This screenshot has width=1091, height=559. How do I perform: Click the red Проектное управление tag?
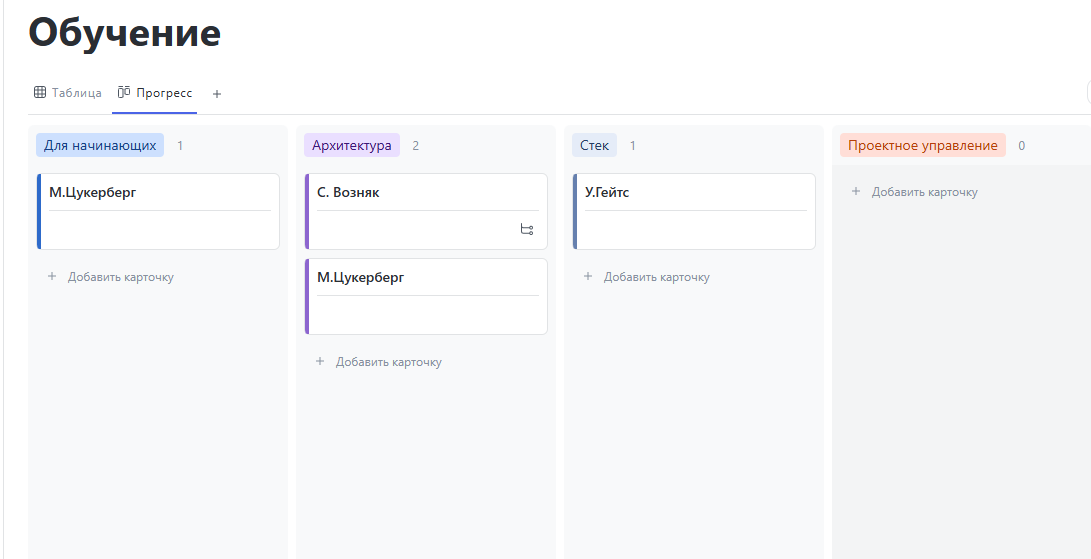tap(922, 146)
